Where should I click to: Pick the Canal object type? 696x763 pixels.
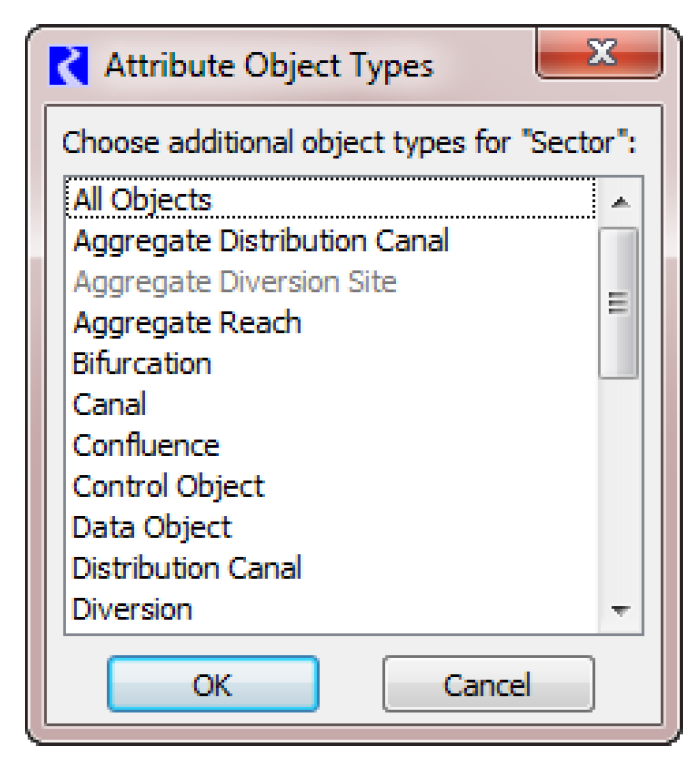point(110,404)
